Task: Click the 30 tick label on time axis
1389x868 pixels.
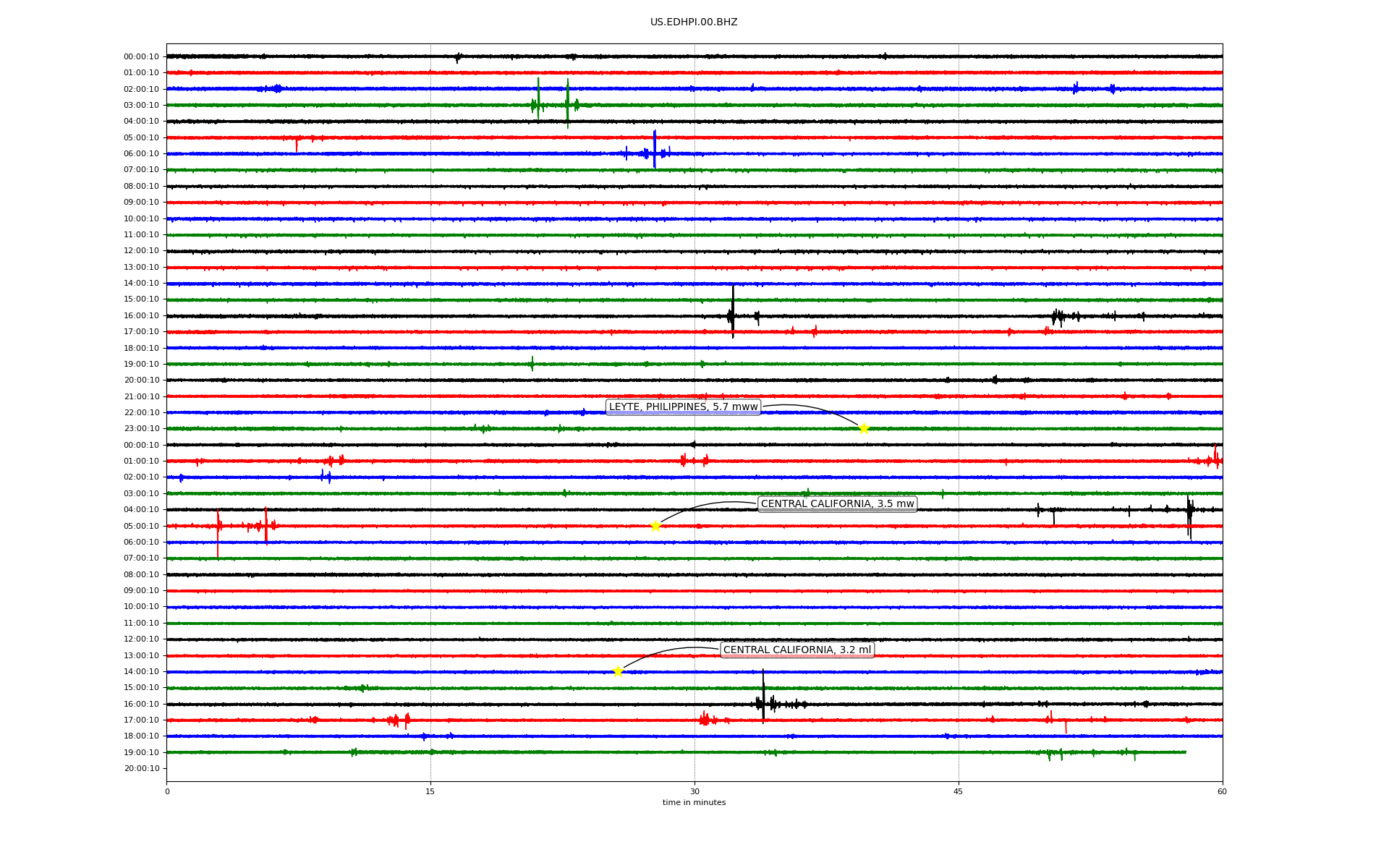Action: pos(694,791)
